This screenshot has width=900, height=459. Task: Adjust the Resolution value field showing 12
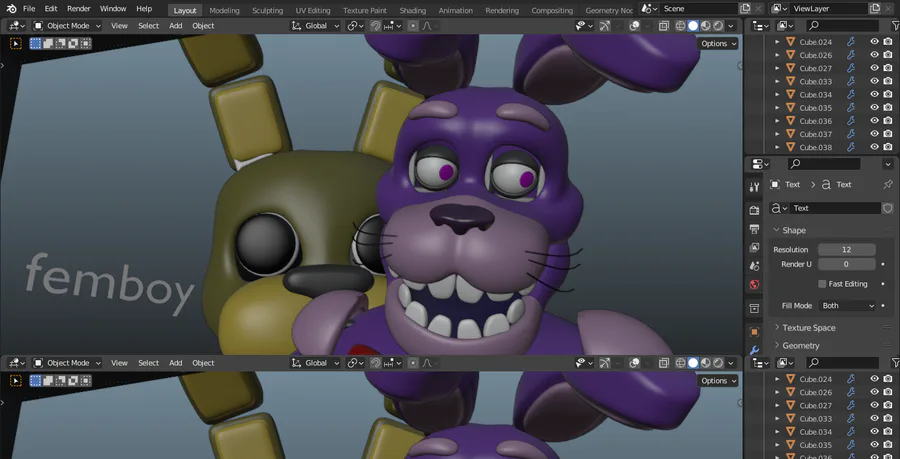pyautogui.click(x=847, y=250)
